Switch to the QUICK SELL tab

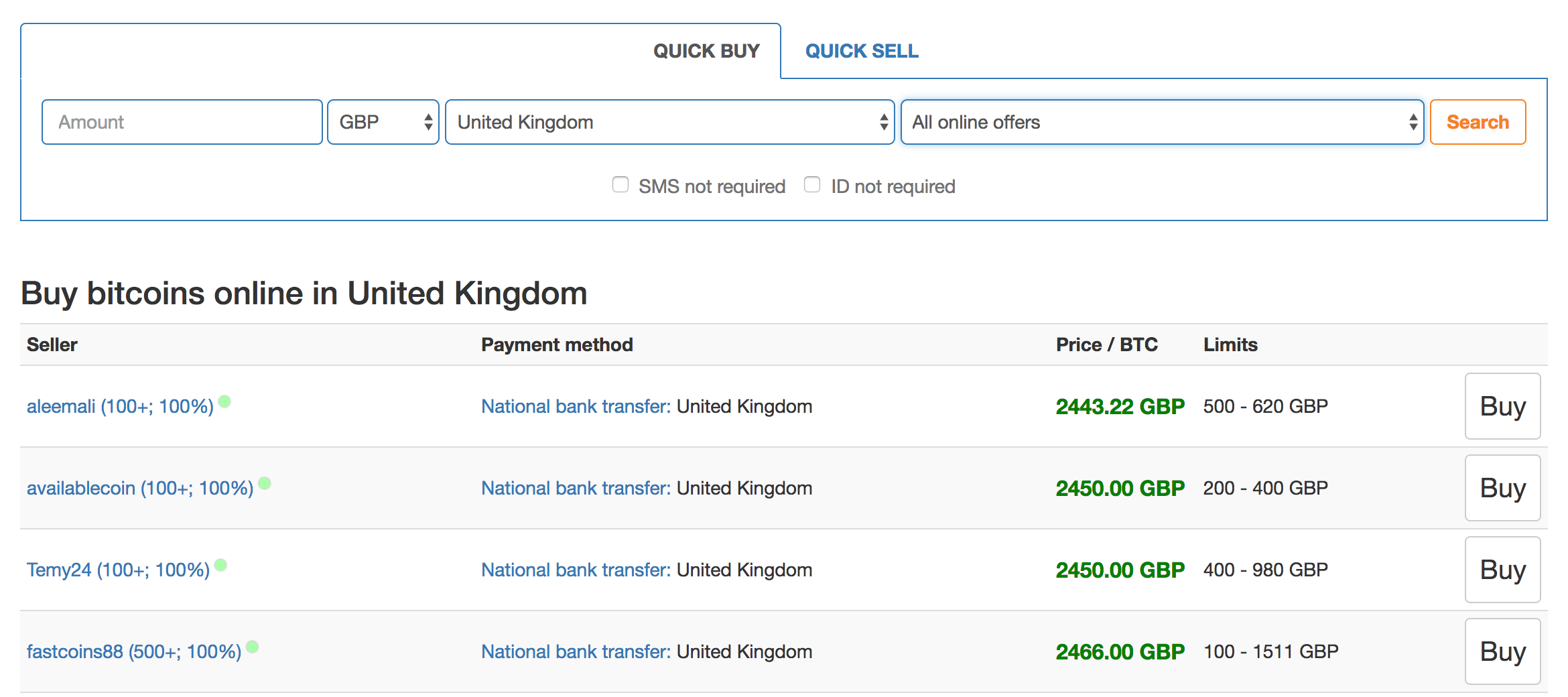[862, 51]
